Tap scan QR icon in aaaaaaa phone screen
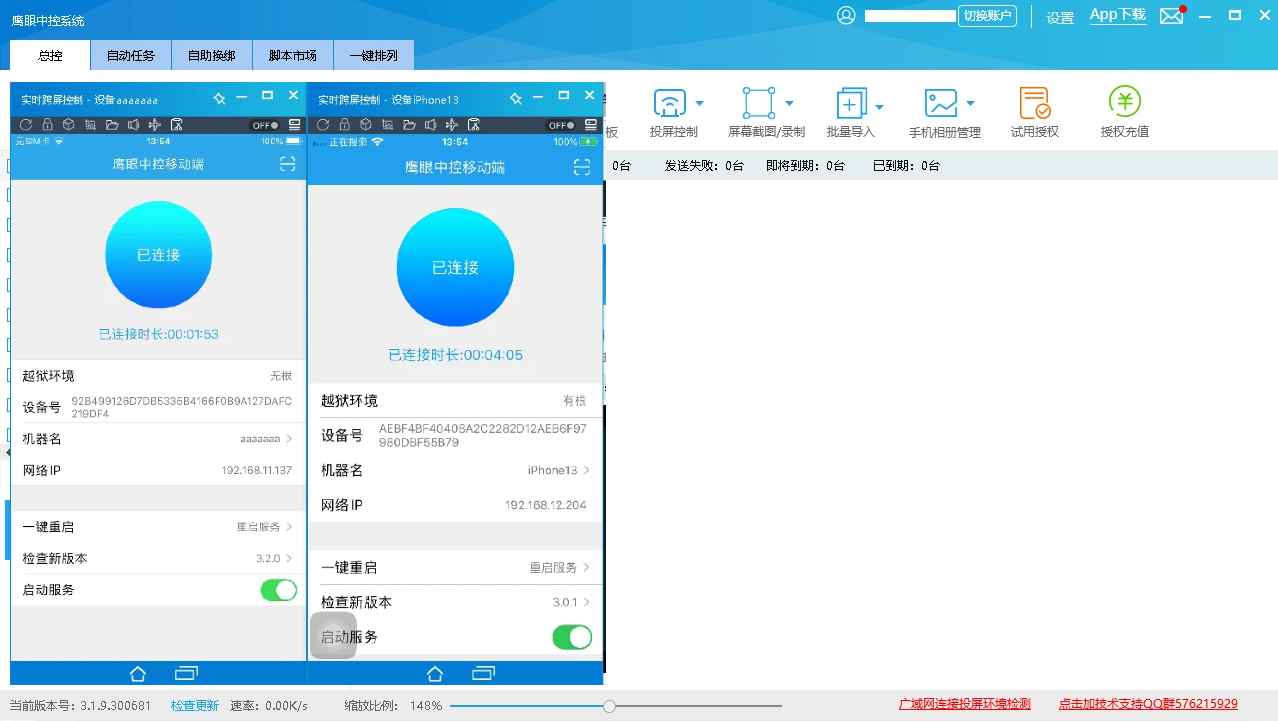The height and width of the screenshot is (721, 1278). [288, 164]
